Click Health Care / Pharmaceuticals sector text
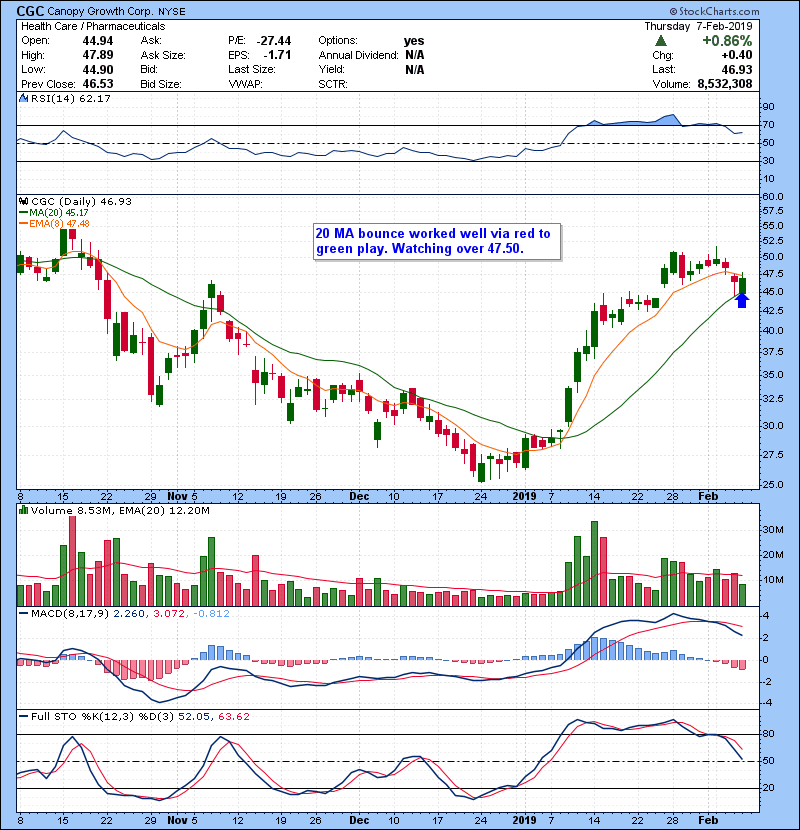 93,26
